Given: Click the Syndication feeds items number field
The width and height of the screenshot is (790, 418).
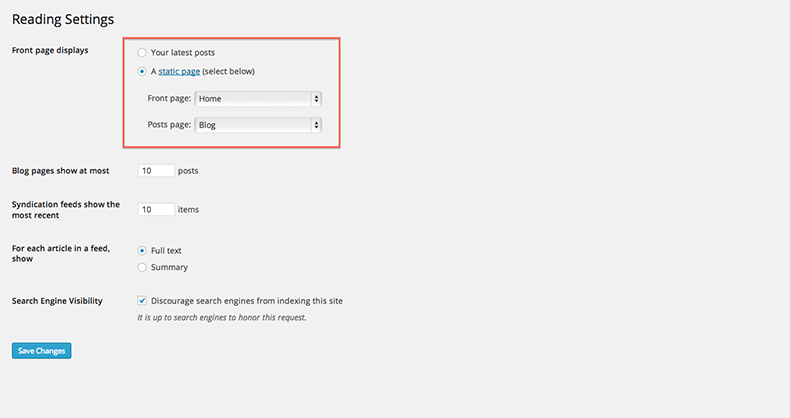Looking at the screenshot, I should [156, 209].
